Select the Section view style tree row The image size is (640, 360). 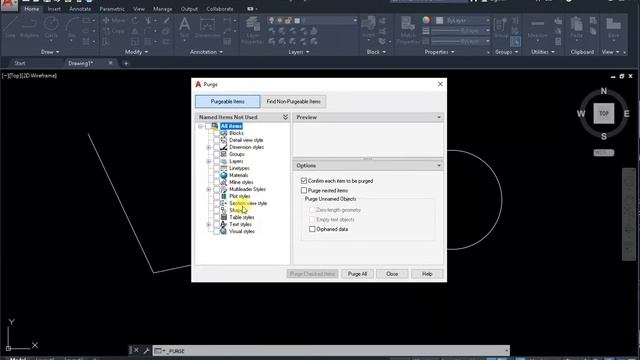(248, 203)
